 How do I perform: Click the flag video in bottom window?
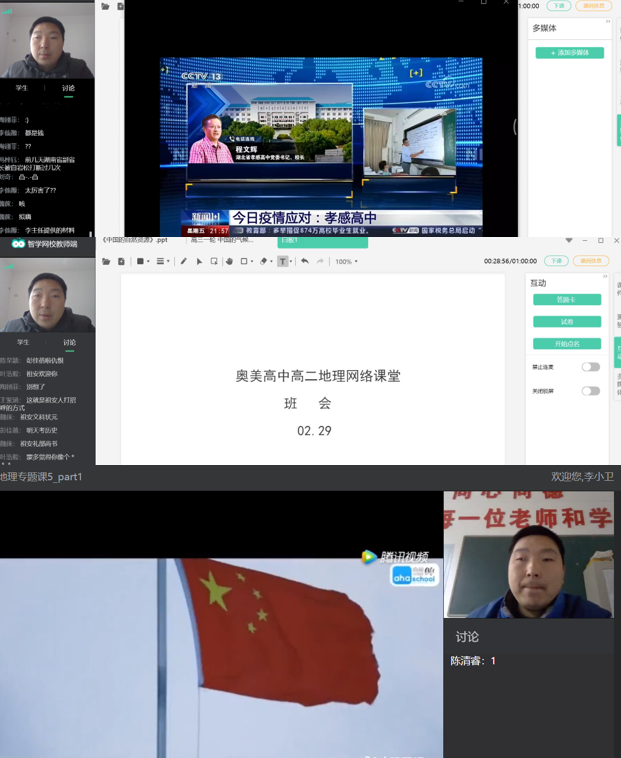221,658
